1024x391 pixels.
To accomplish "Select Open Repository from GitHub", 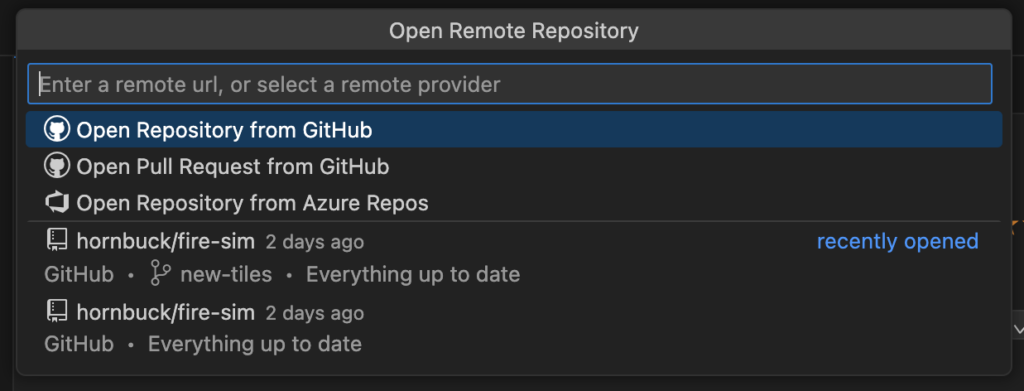I will 514,129.
